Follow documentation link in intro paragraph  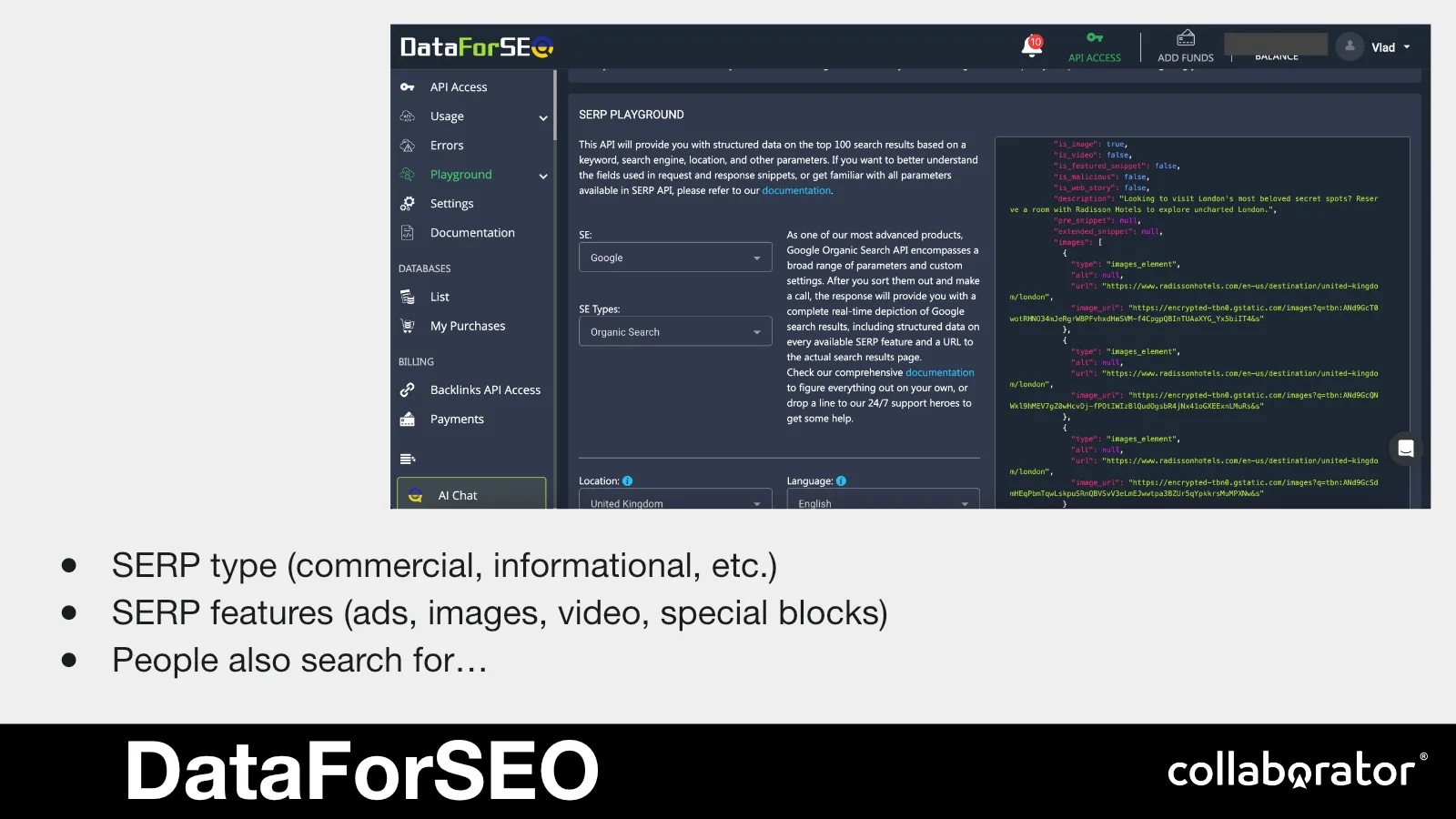pos(796,191)
